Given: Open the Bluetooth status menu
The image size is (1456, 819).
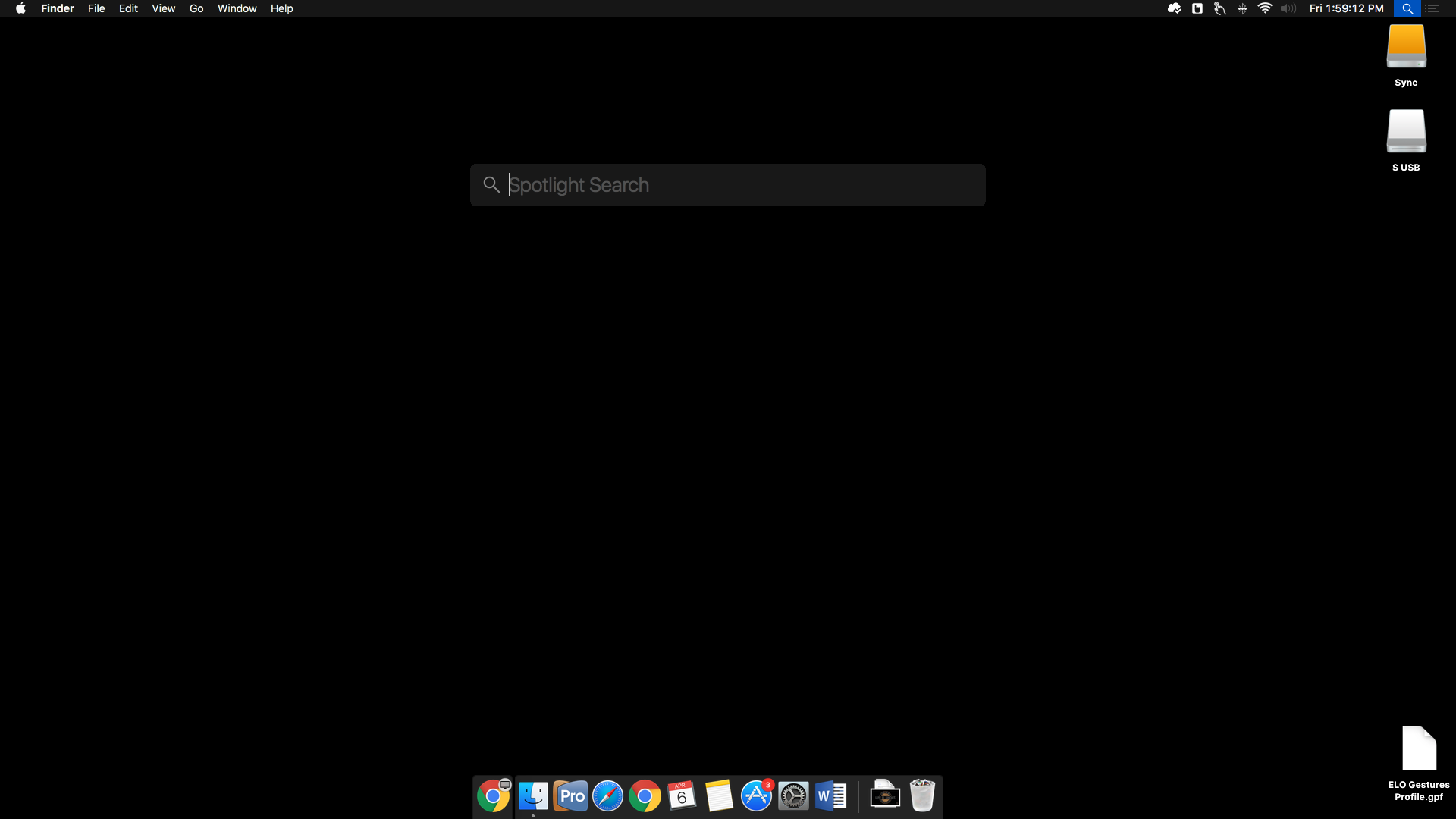Looking at the screenshot, I should (x=1242, y=8).
